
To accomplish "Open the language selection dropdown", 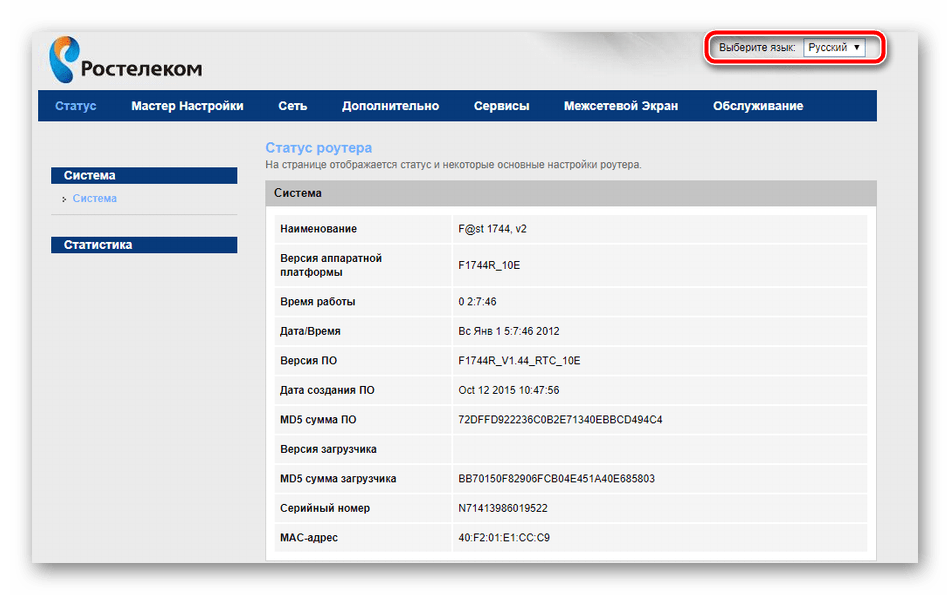I will coord(834,48).
